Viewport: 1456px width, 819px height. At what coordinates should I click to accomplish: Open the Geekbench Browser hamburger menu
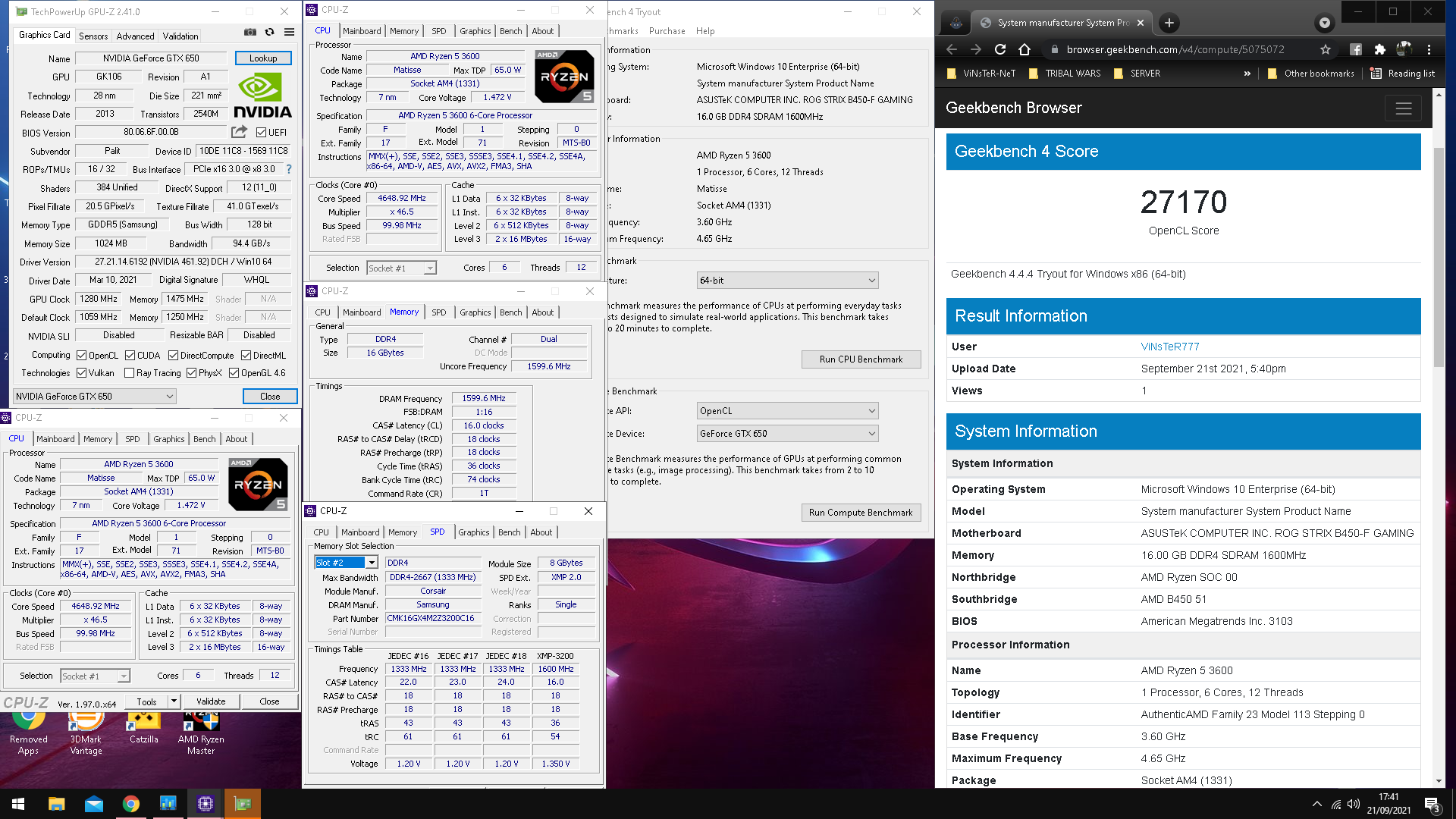(x=1403, y=108)
